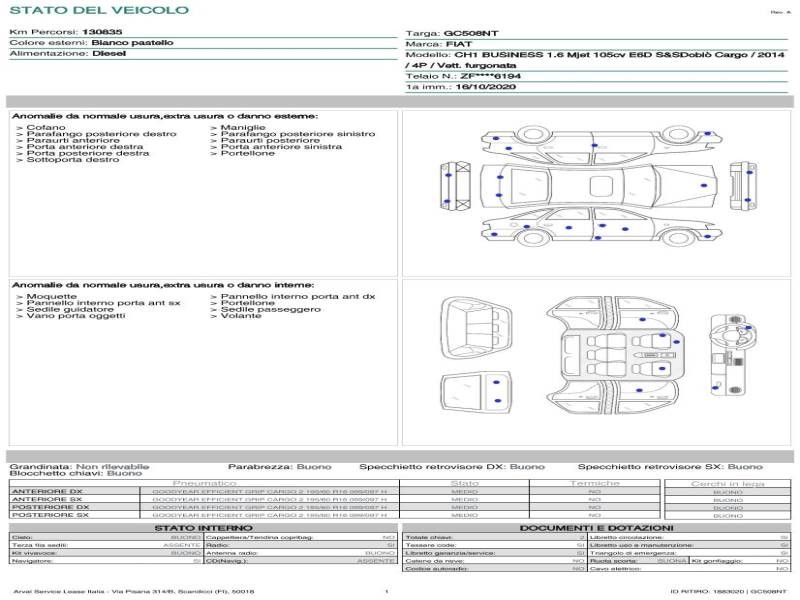Select the "Terza fila sedili" row

(106, 545)
